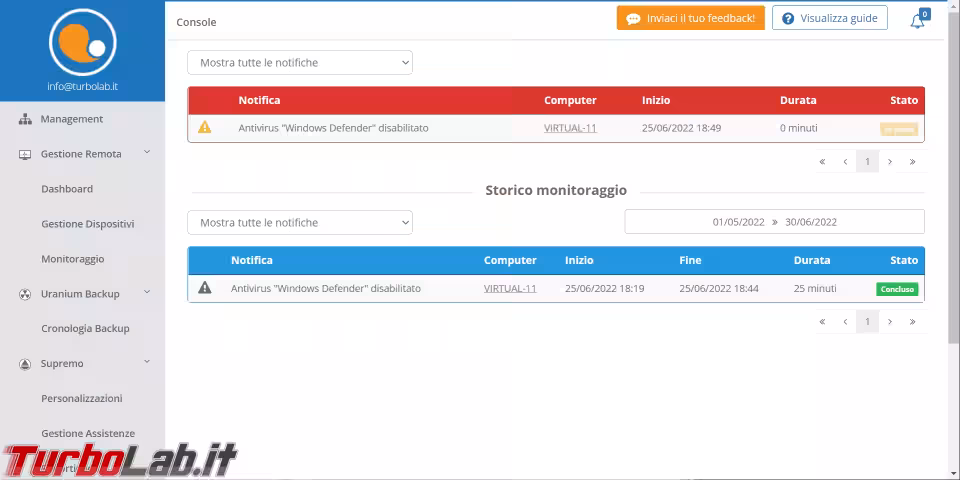Click the Uranium Backup radiation icon
960x480 pixels.
pyautogui.click(x=25, y=294)
